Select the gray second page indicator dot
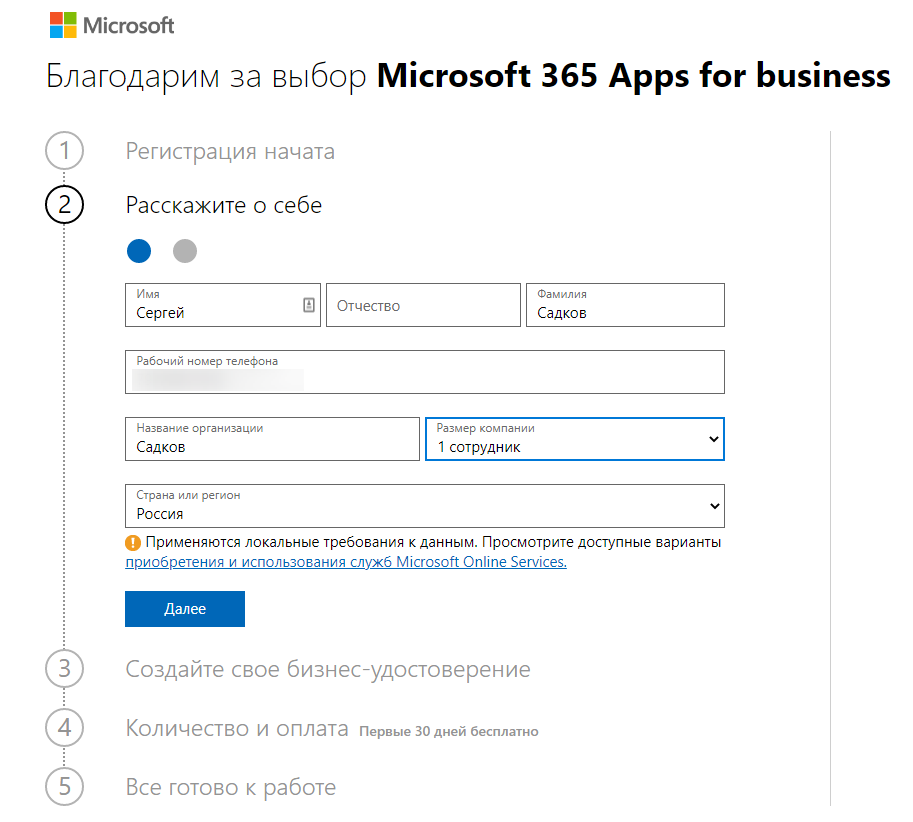Viewport: 913px width, 822px height. (x=185, y=251)
